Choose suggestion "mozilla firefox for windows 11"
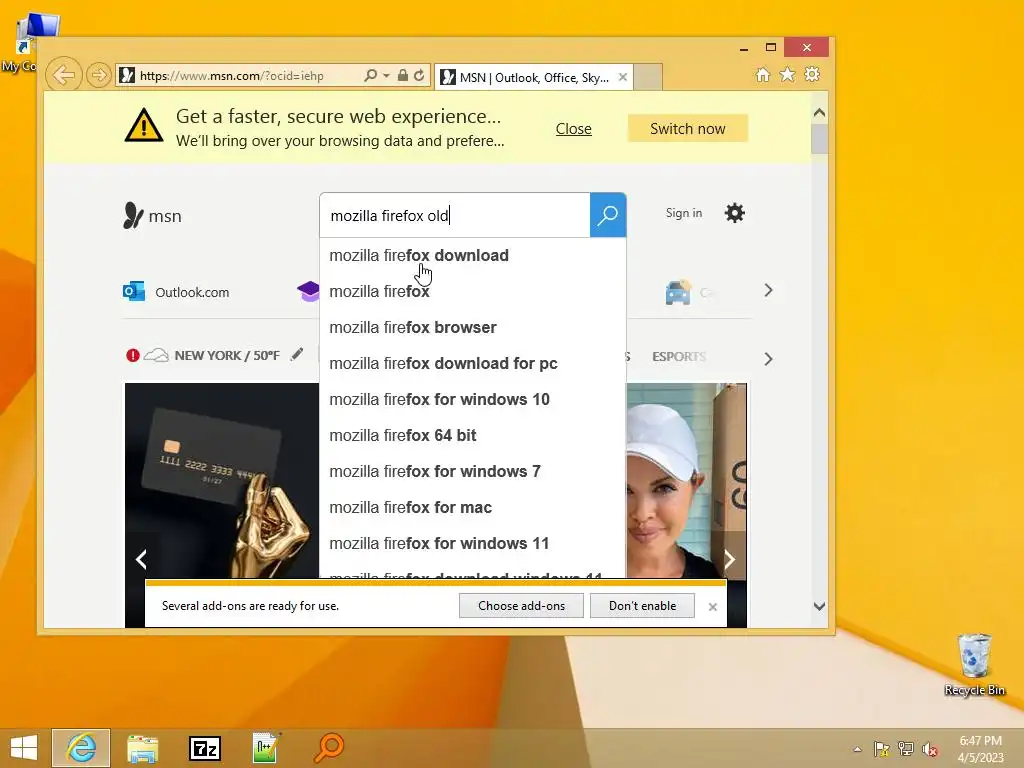This screenshot has width=1024, height=768. pos(472,543)
